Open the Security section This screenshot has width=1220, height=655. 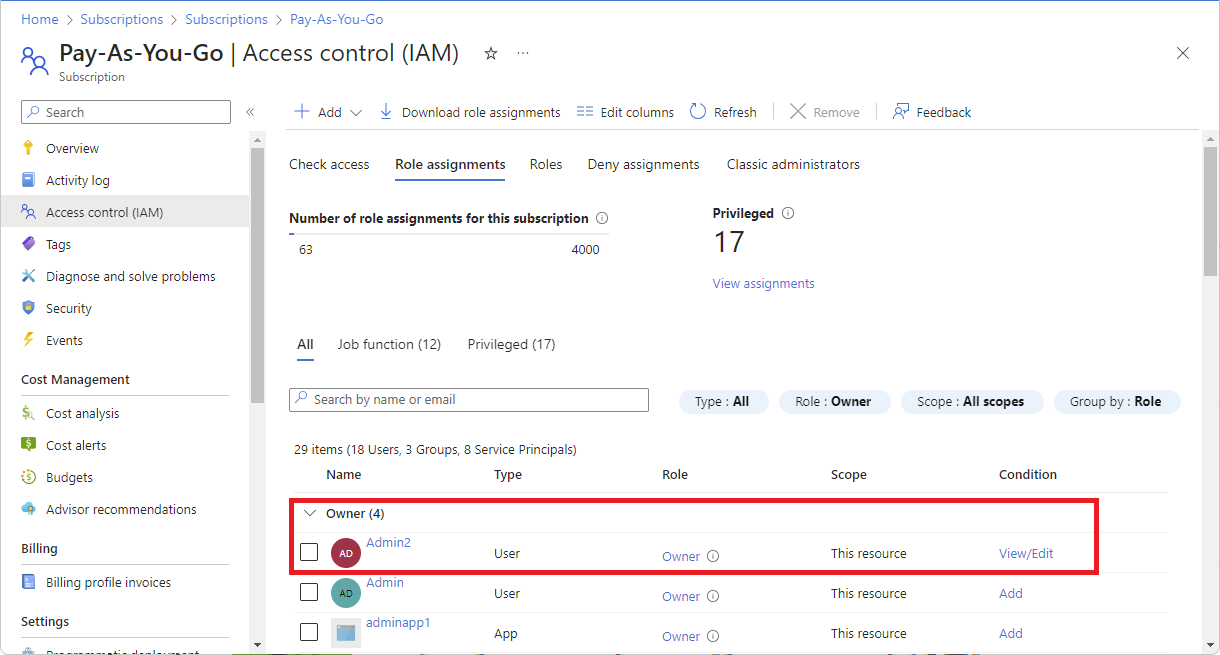[70, 307]
